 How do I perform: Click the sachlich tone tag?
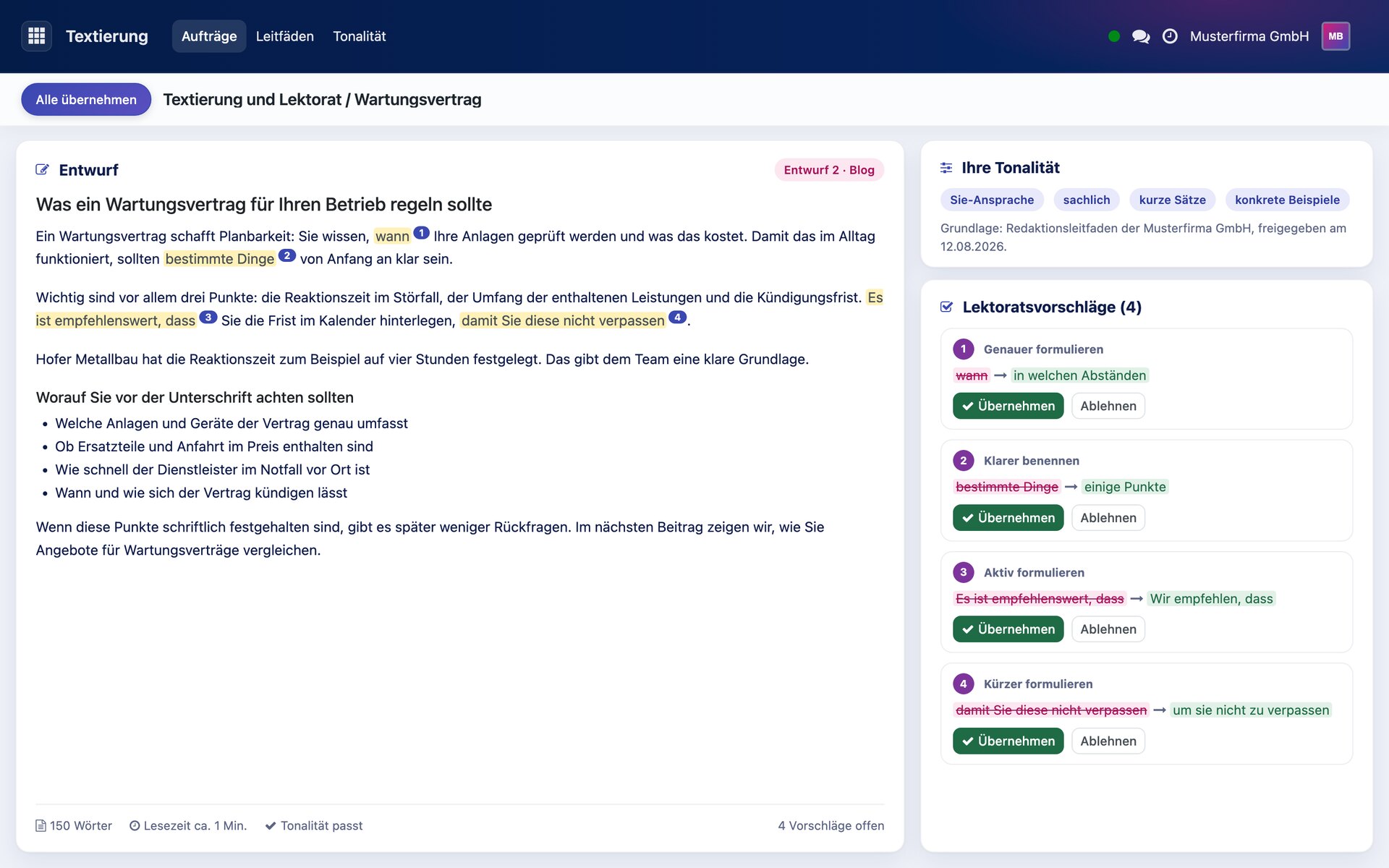[x=1087, y=200]
